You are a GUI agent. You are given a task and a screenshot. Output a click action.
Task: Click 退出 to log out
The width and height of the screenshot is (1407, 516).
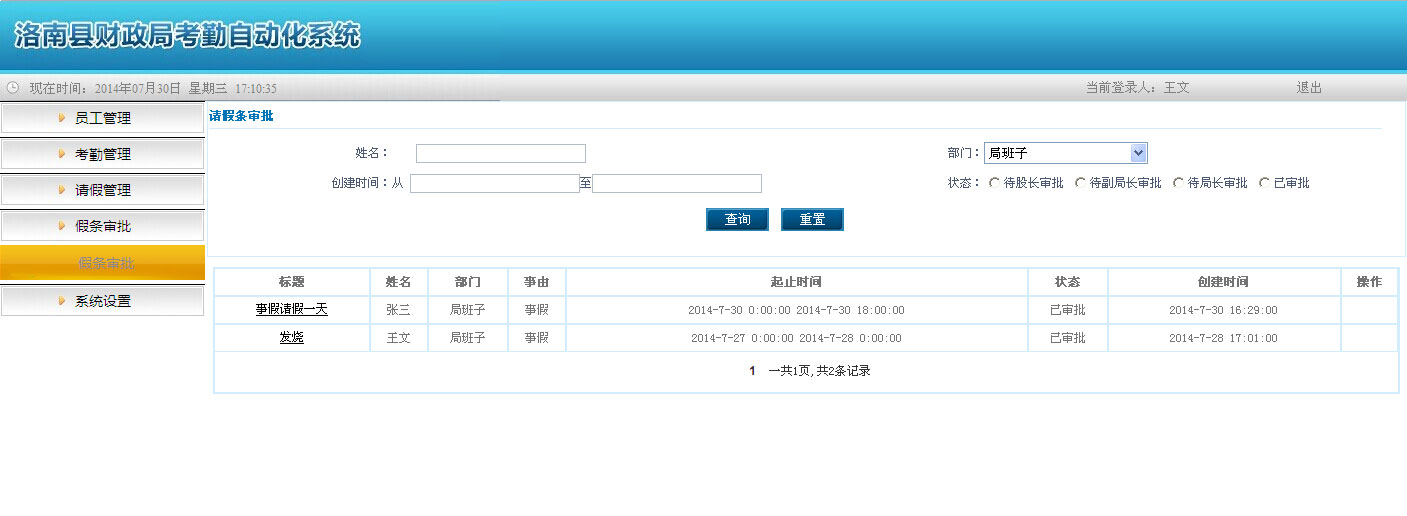click(x=1309, y=88)
